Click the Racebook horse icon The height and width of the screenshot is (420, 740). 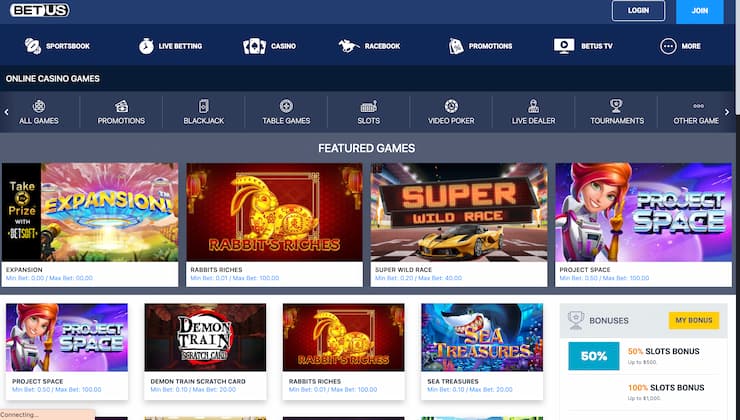coord(349,46)
